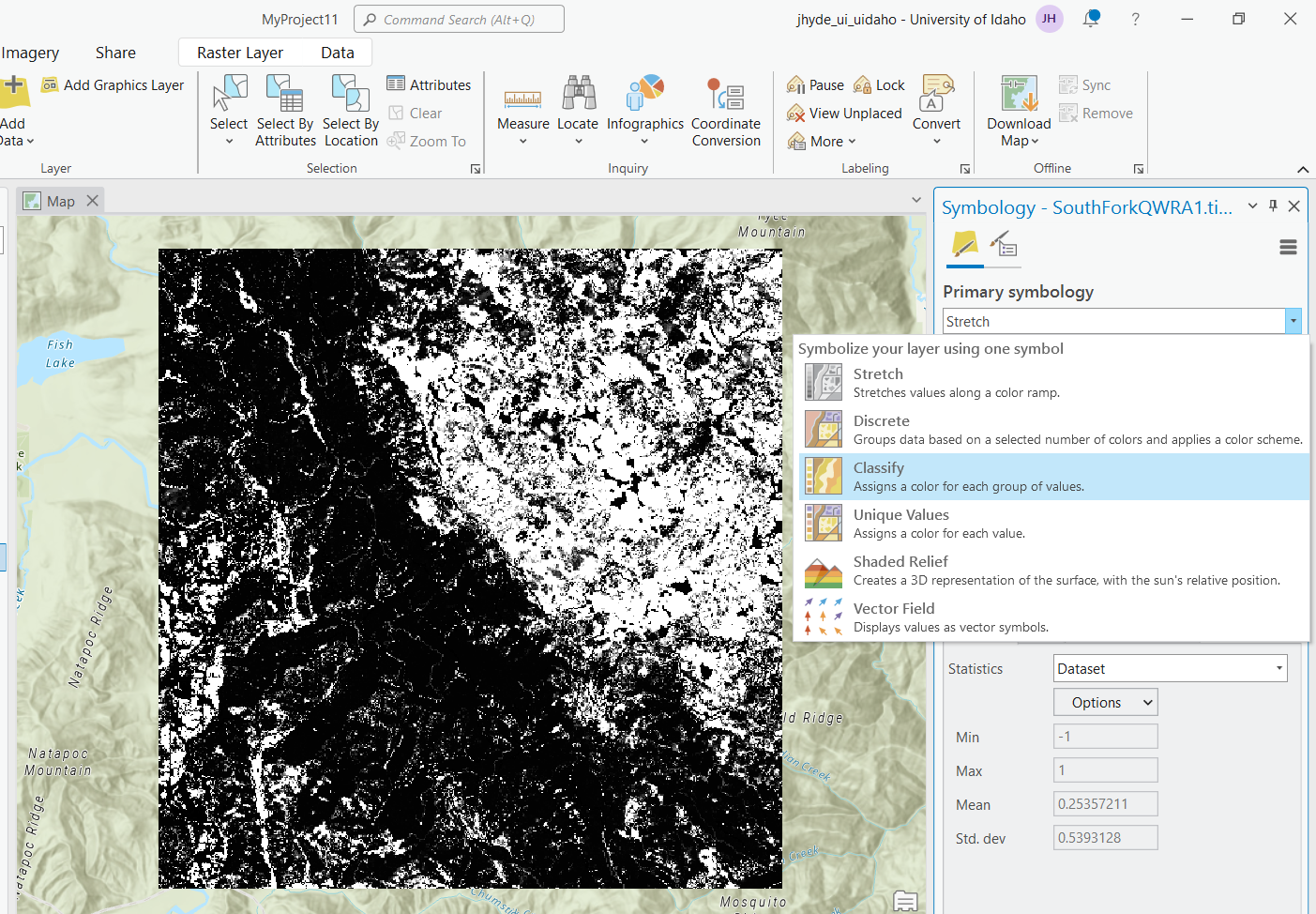Screen dimensions: 1316x914
Task: Select the Map view tab
Action: tap(61, 201)
